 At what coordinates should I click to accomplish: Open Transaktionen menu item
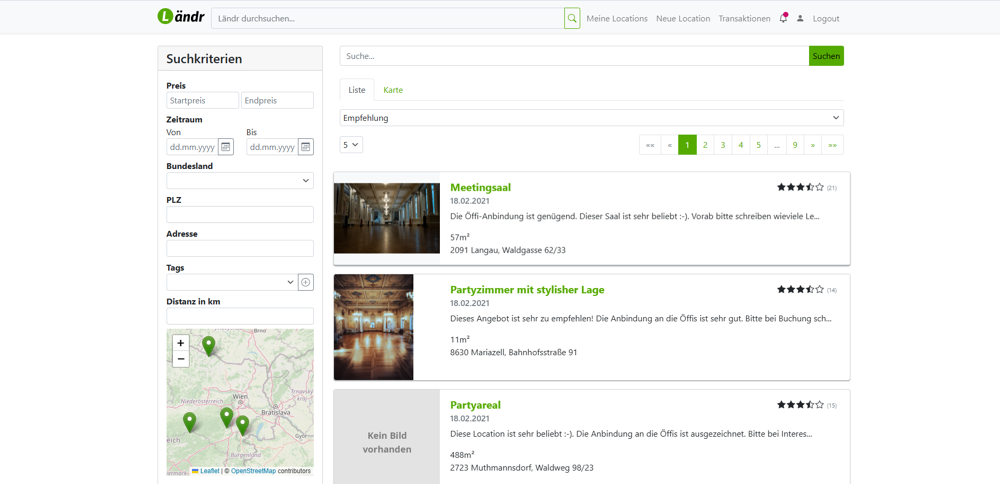point(744,18)
